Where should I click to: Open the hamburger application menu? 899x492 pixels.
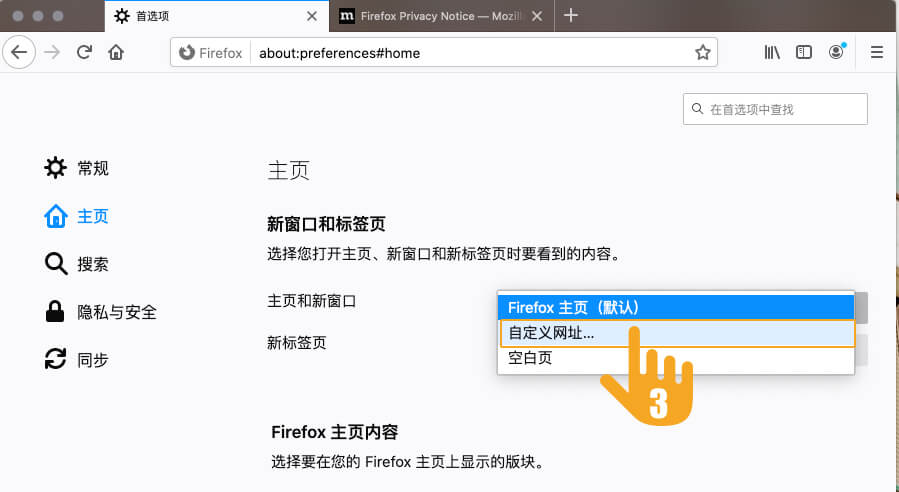tap(877, 53)
